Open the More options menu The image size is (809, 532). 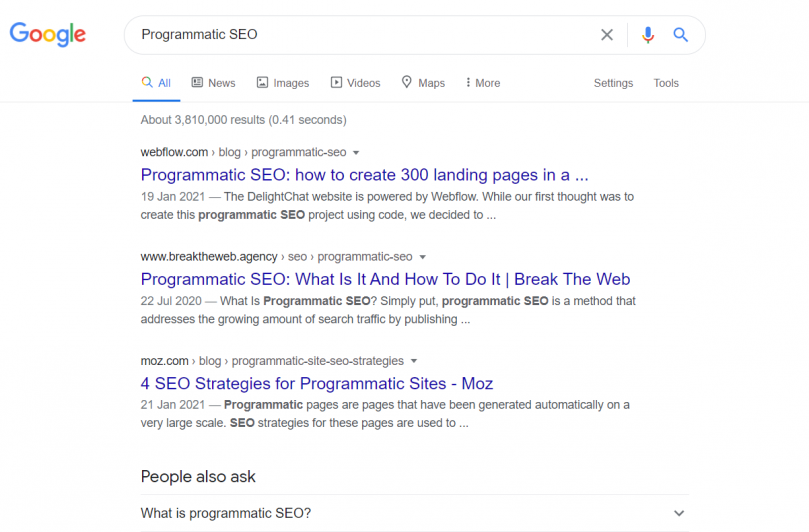[482, 83]
